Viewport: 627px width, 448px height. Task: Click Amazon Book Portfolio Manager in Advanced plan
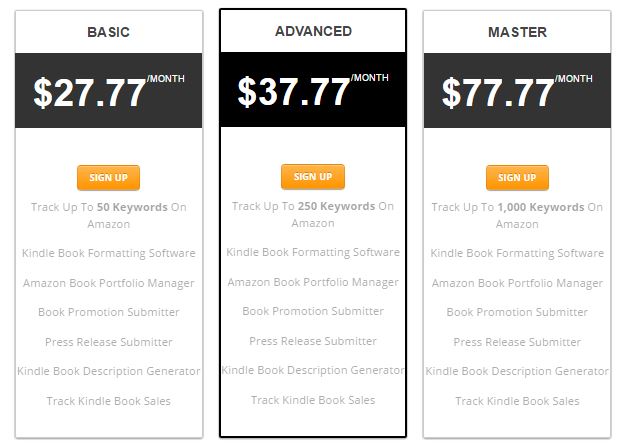point(313,282)
